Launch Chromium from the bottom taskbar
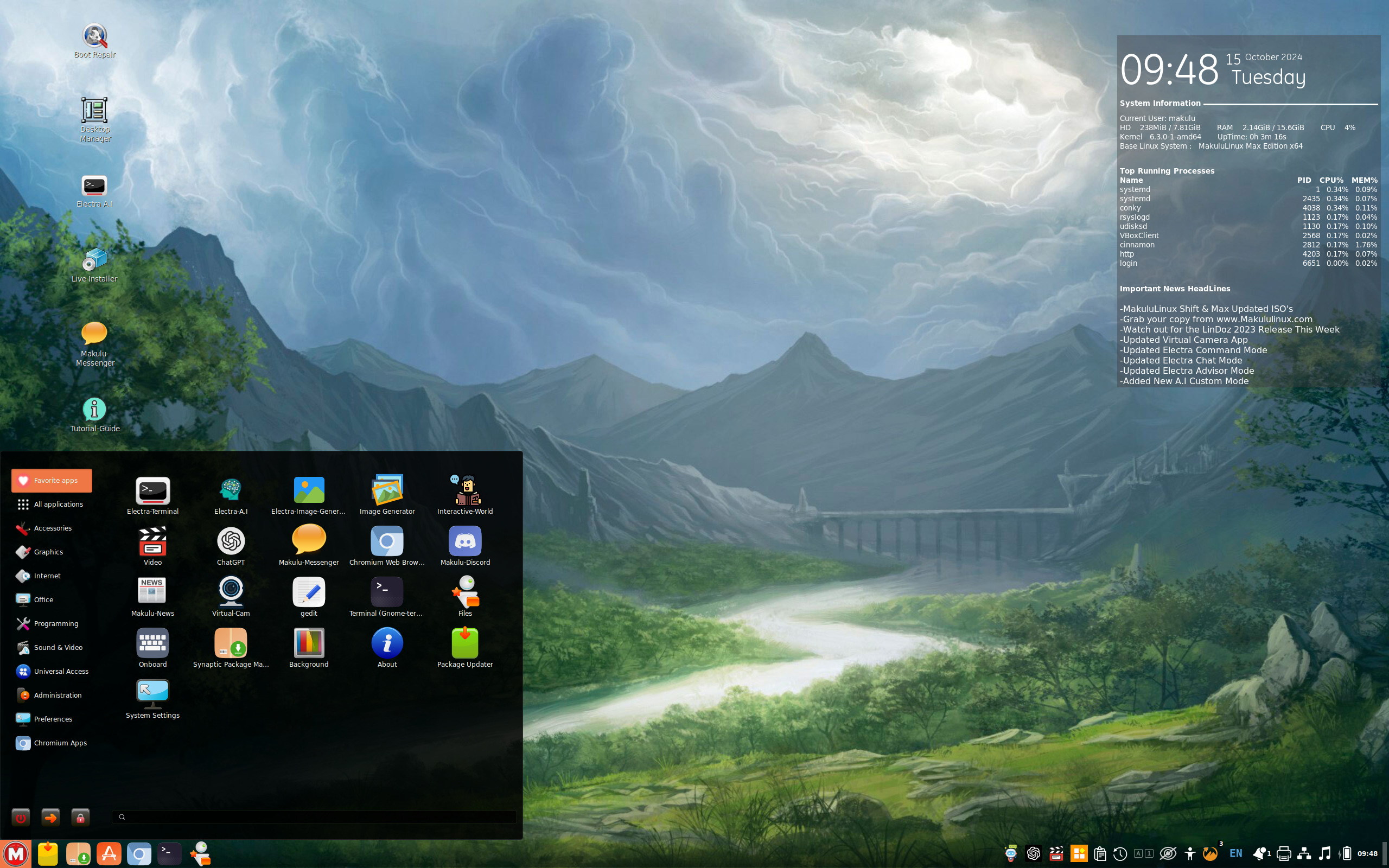This screenshot has height=868, width=1389. (139, 854)
